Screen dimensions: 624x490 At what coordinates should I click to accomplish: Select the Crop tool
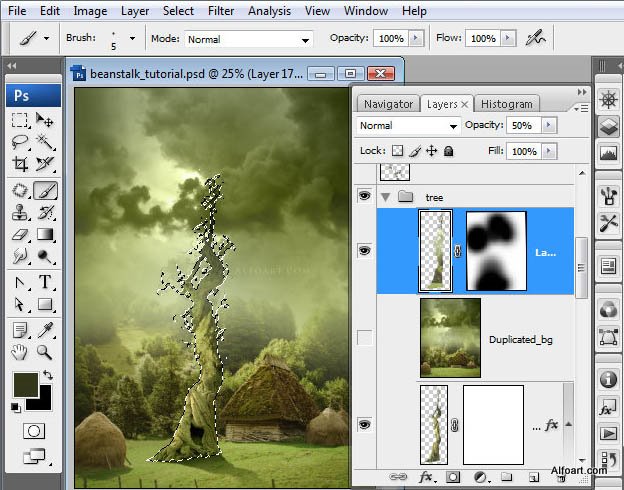point(20,166)
